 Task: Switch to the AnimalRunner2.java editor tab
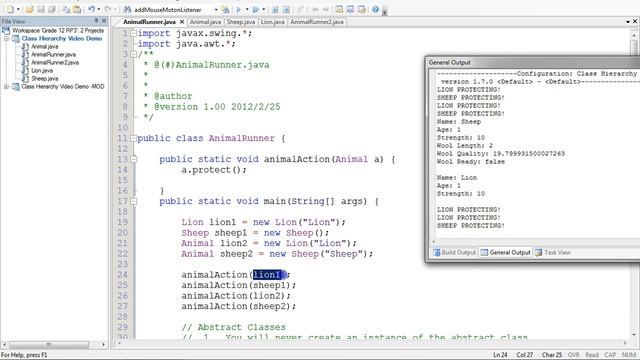(317, 22)
